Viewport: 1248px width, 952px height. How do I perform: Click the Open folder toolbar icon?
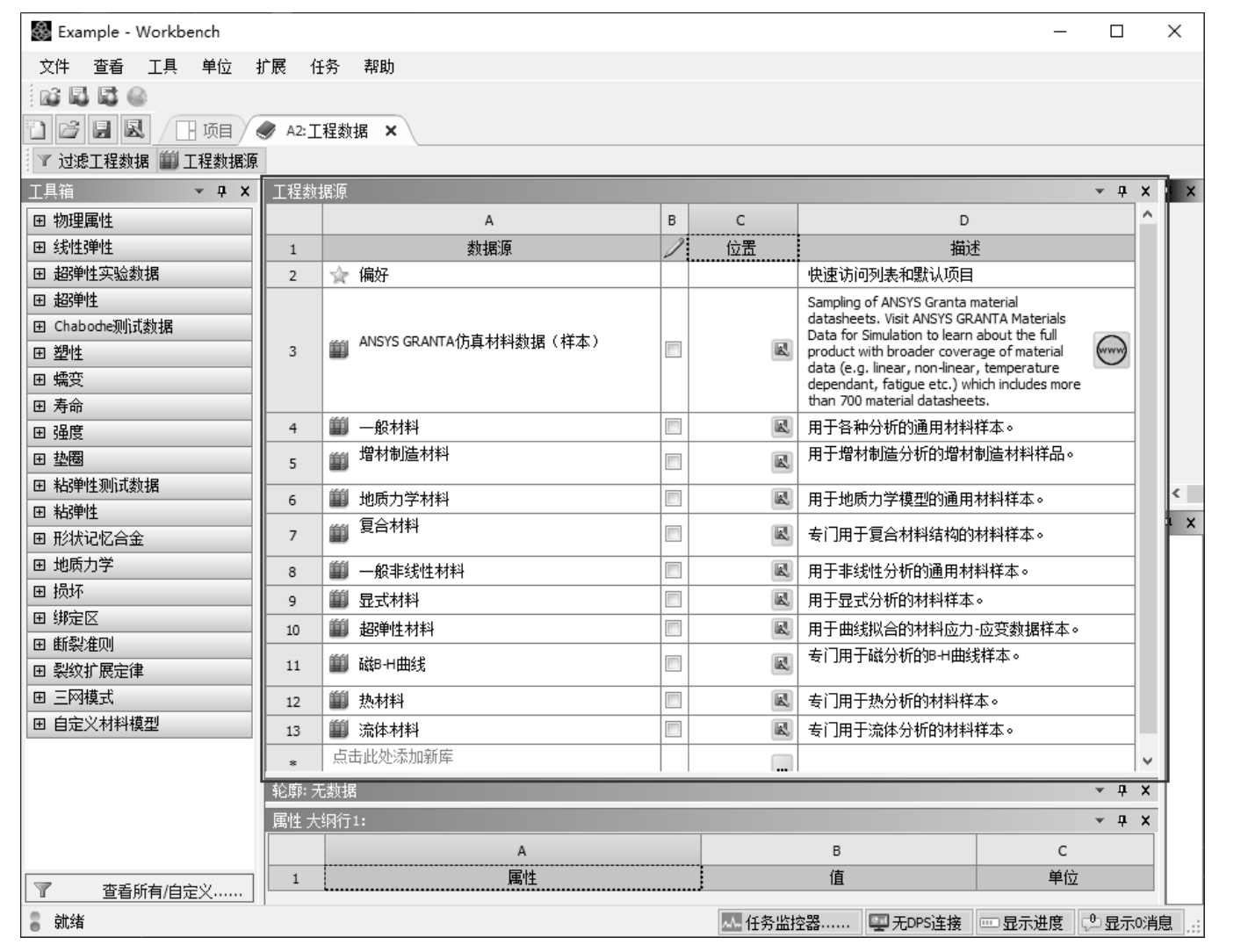pos(69,130)
